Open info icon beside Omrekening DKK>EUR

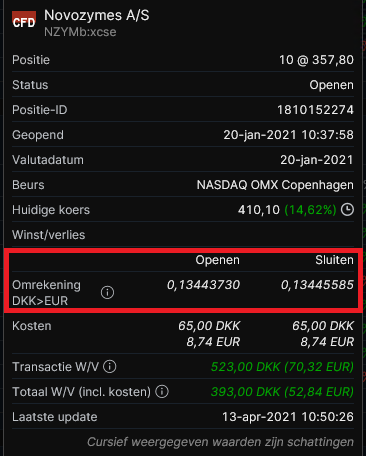click(107, 292)
